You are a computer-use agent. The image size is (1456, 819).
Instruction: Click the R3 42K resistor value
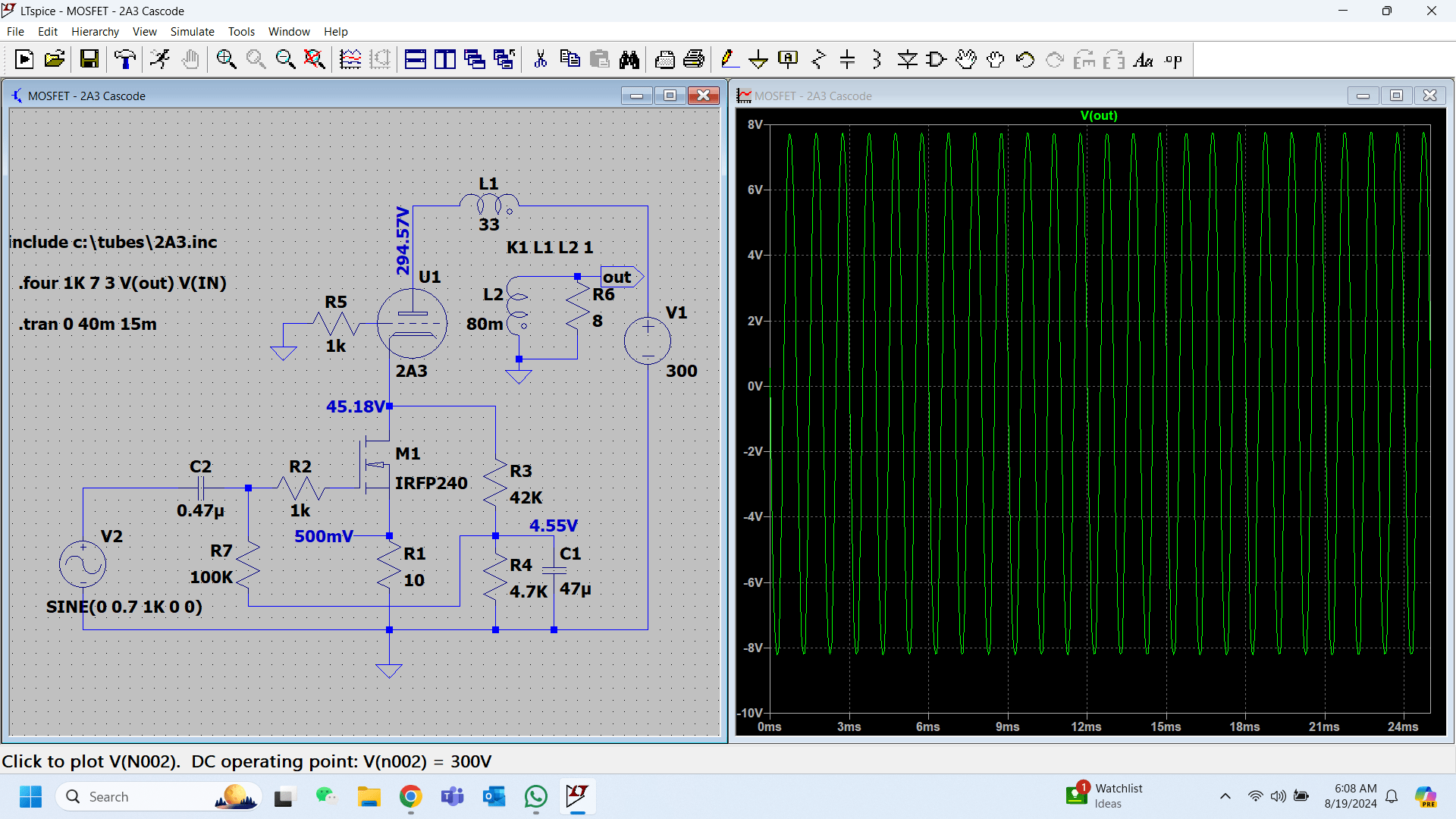click(x=526, y=497)
